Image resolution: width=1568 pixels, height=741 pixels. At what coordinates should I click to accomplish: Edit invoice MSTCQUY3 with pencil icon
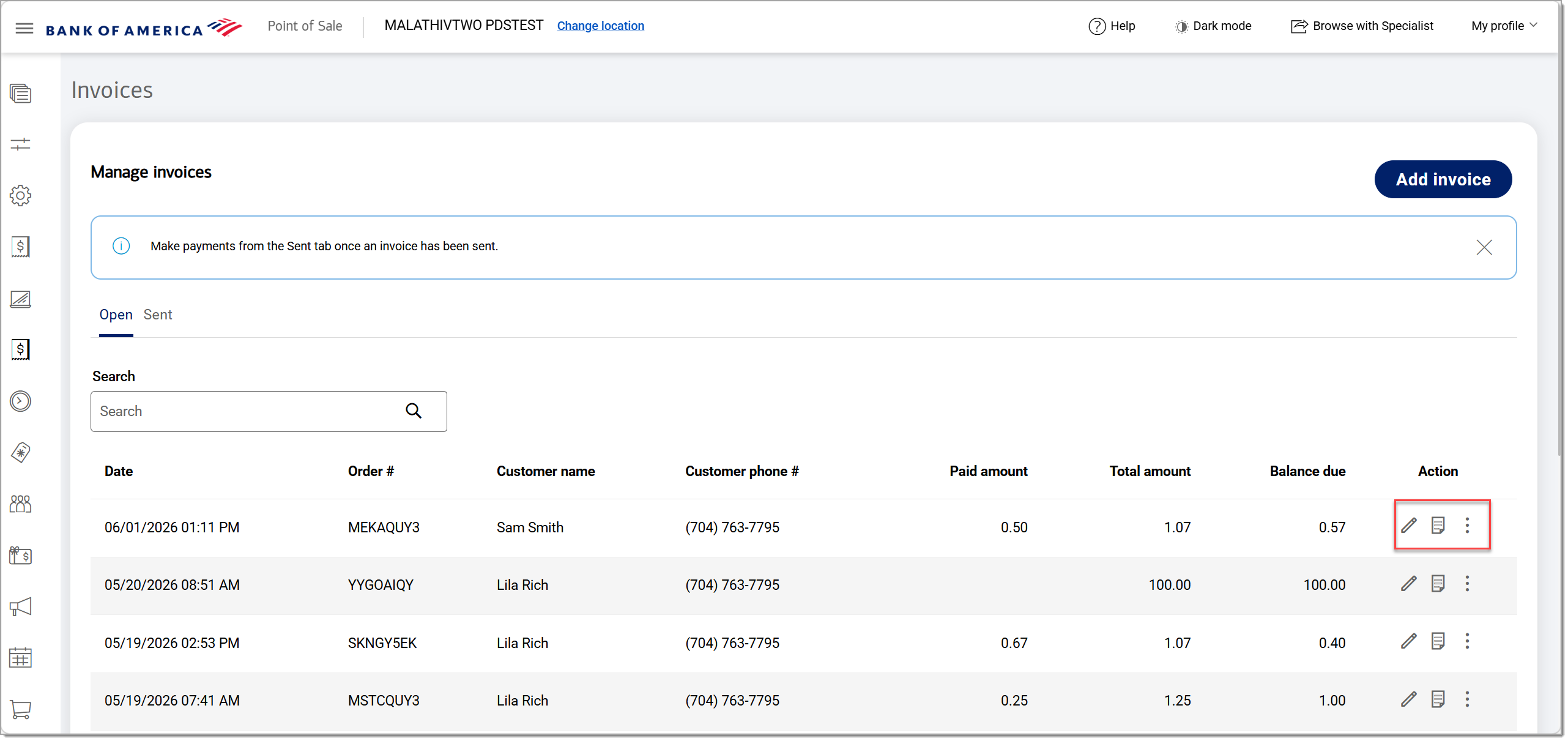1409,699
